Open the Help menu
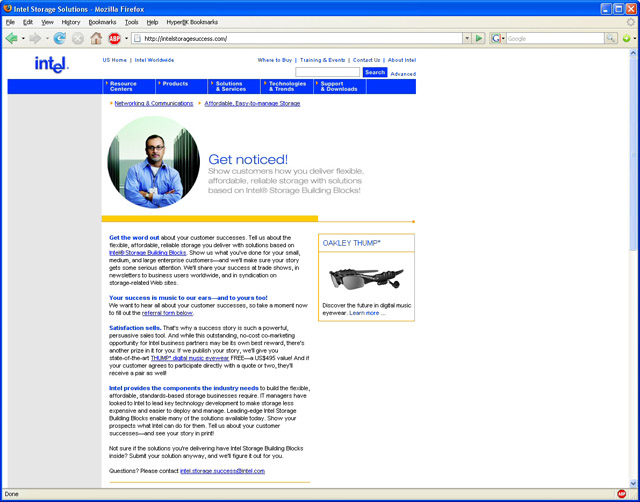The height and width of the screenshot is (502, 640). [x=152, y=22]
